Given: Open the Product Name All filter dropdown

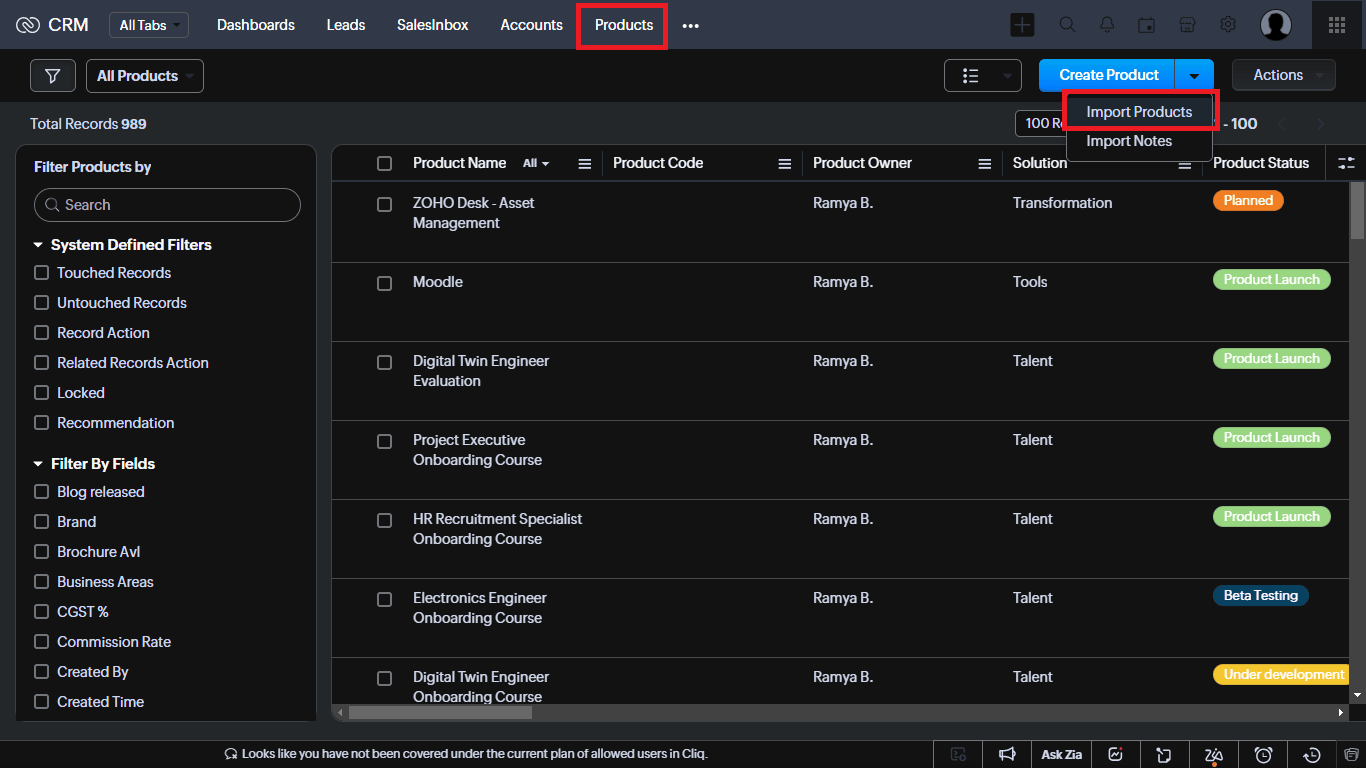Looking at the screenshot, I should click(536, 163).
